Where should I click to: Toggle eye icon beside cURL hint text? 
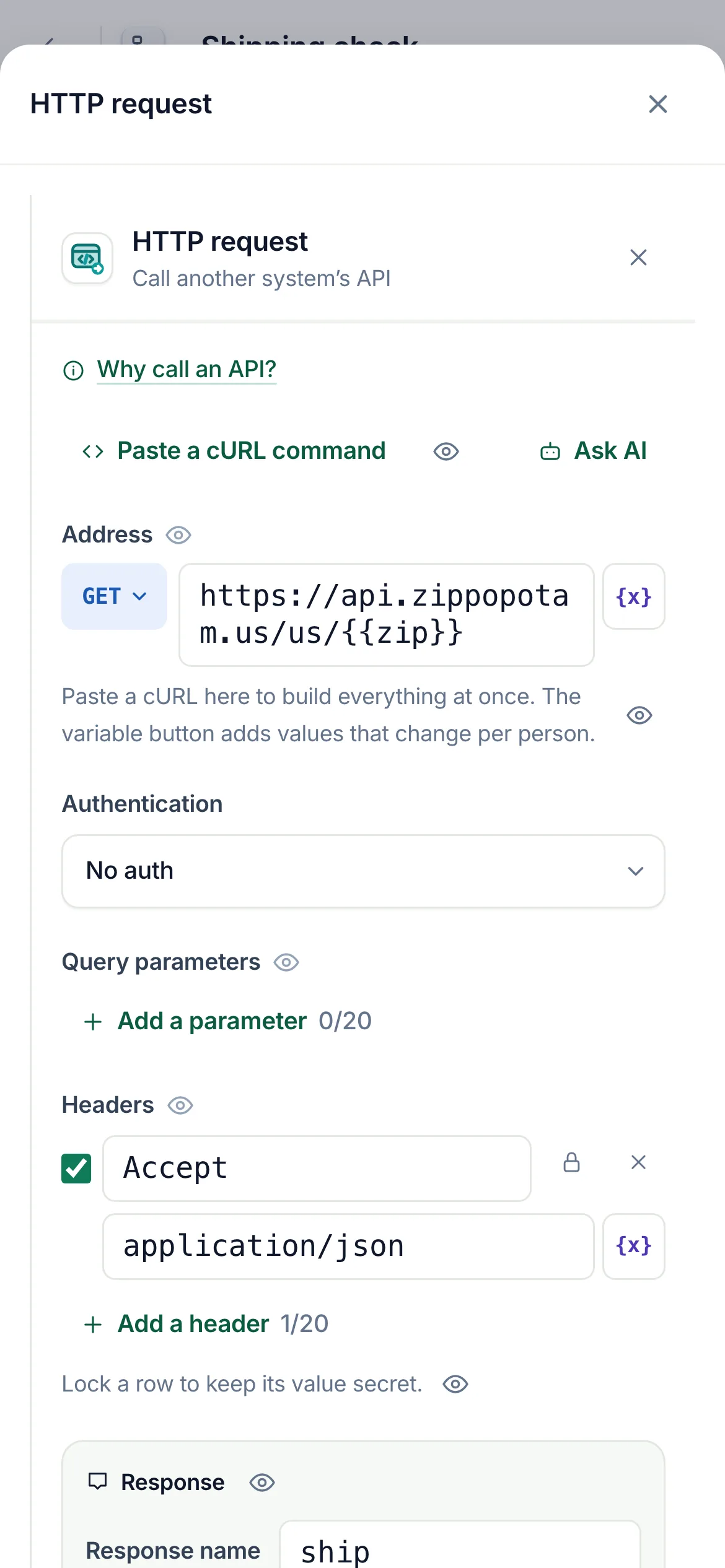point(639,715)
